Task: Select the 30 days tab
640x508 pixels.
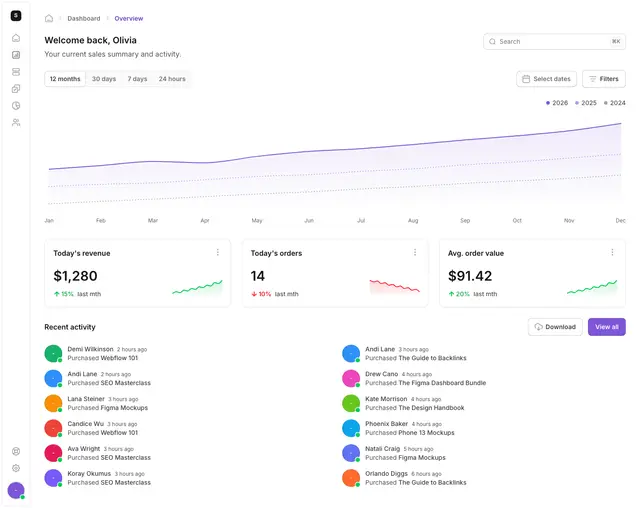Action: click(x=104, y=79)
